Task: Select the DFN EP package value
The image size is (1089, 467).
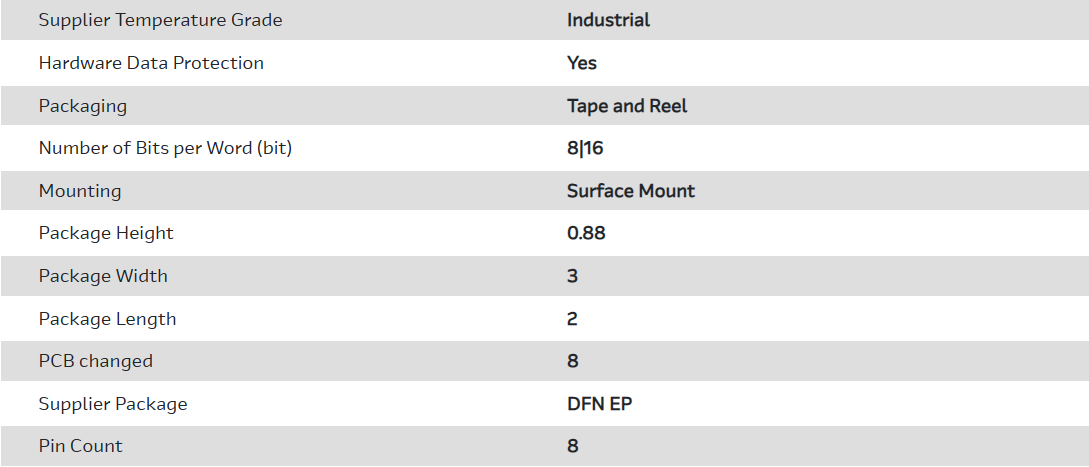Action: coord(599,404)
